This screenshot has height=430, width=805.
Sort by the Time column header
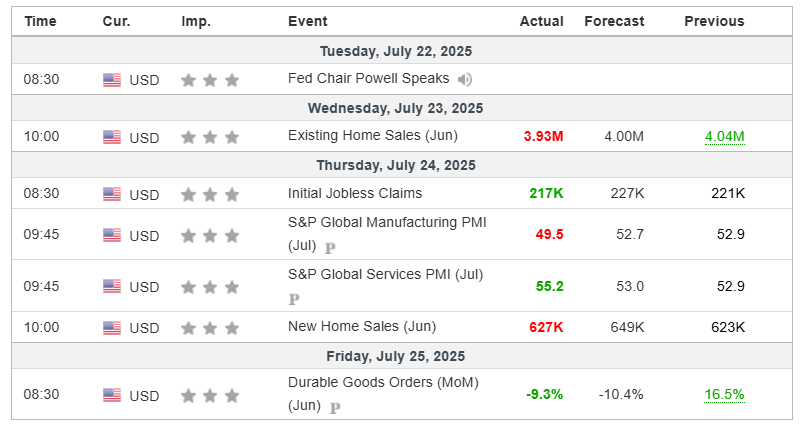pyautogui.click(x=41, y=22)
